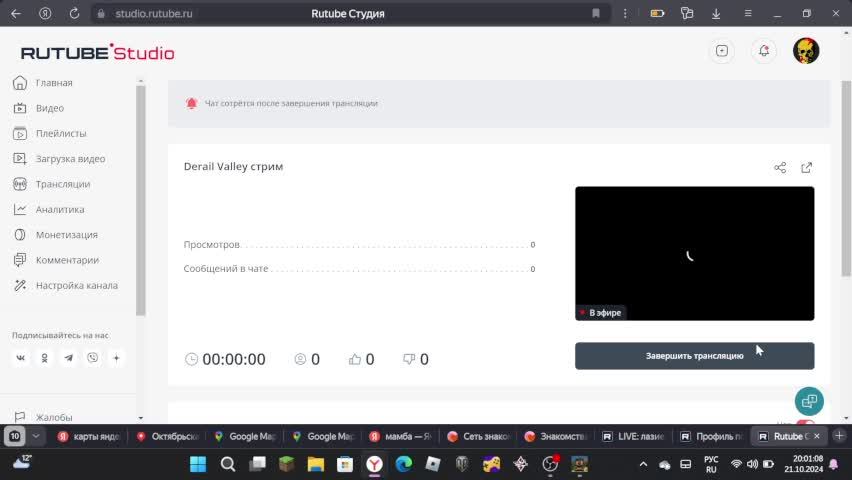Click Завершить трансляцию button
Image resolution: width=852 pixels, height=480 pixels.
click(694, 356)
